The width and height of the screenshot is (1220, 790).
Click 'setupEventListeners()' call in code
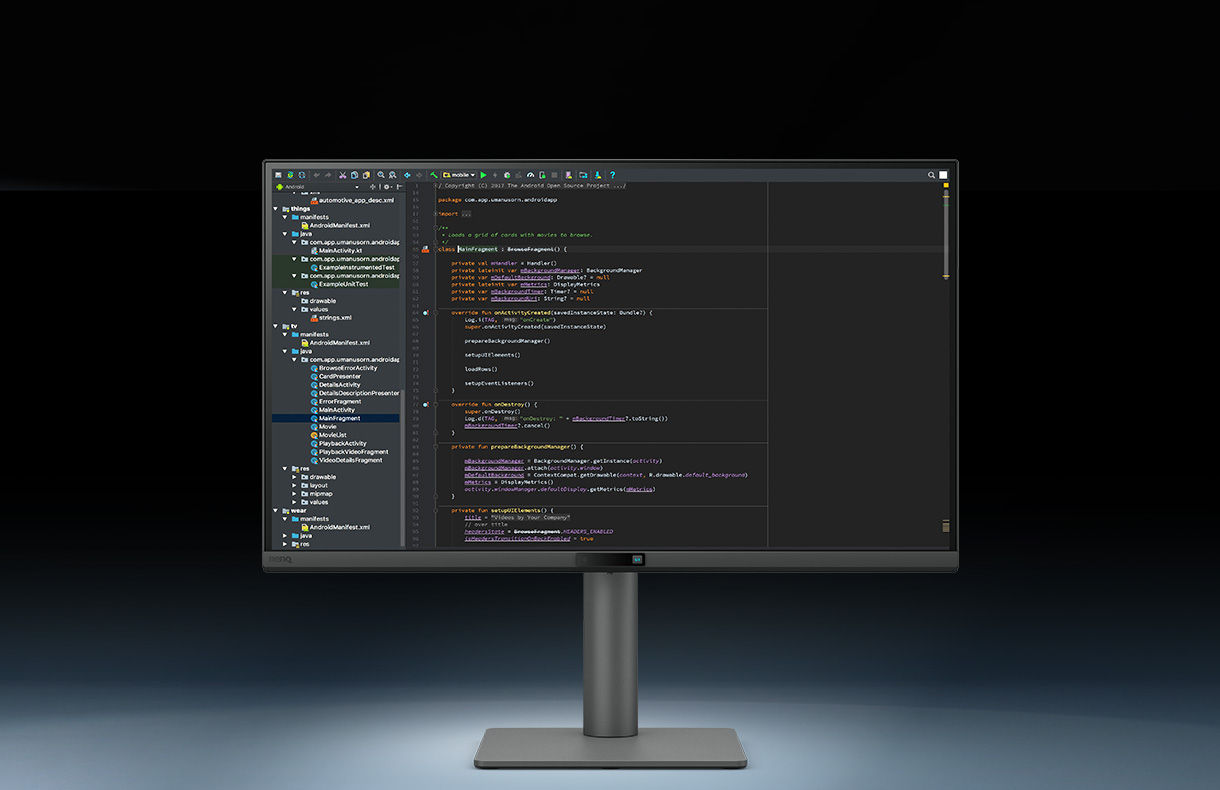coord(499,383)
